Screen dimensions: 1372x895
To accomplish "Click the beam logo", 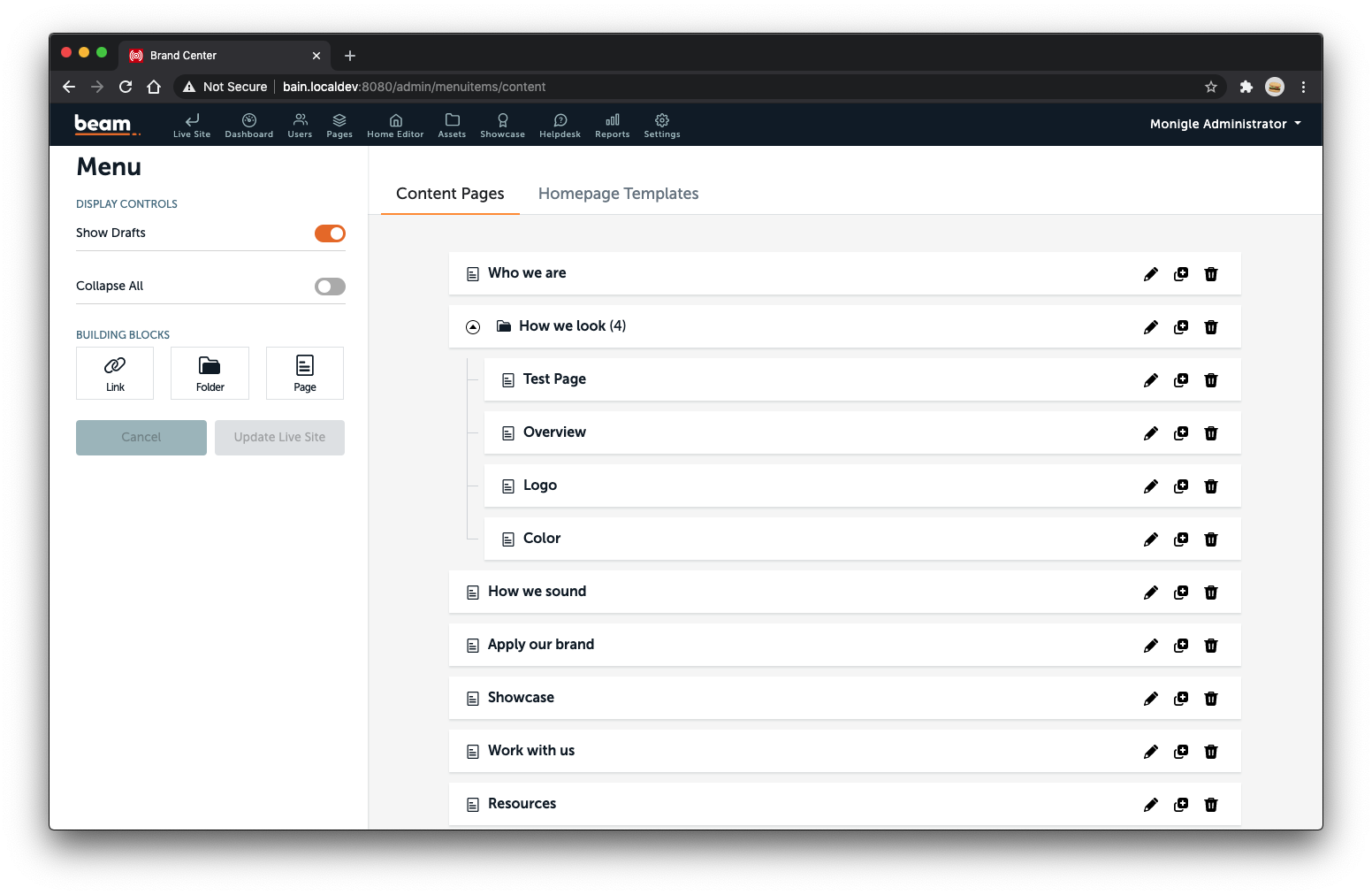I will point(107,125).
